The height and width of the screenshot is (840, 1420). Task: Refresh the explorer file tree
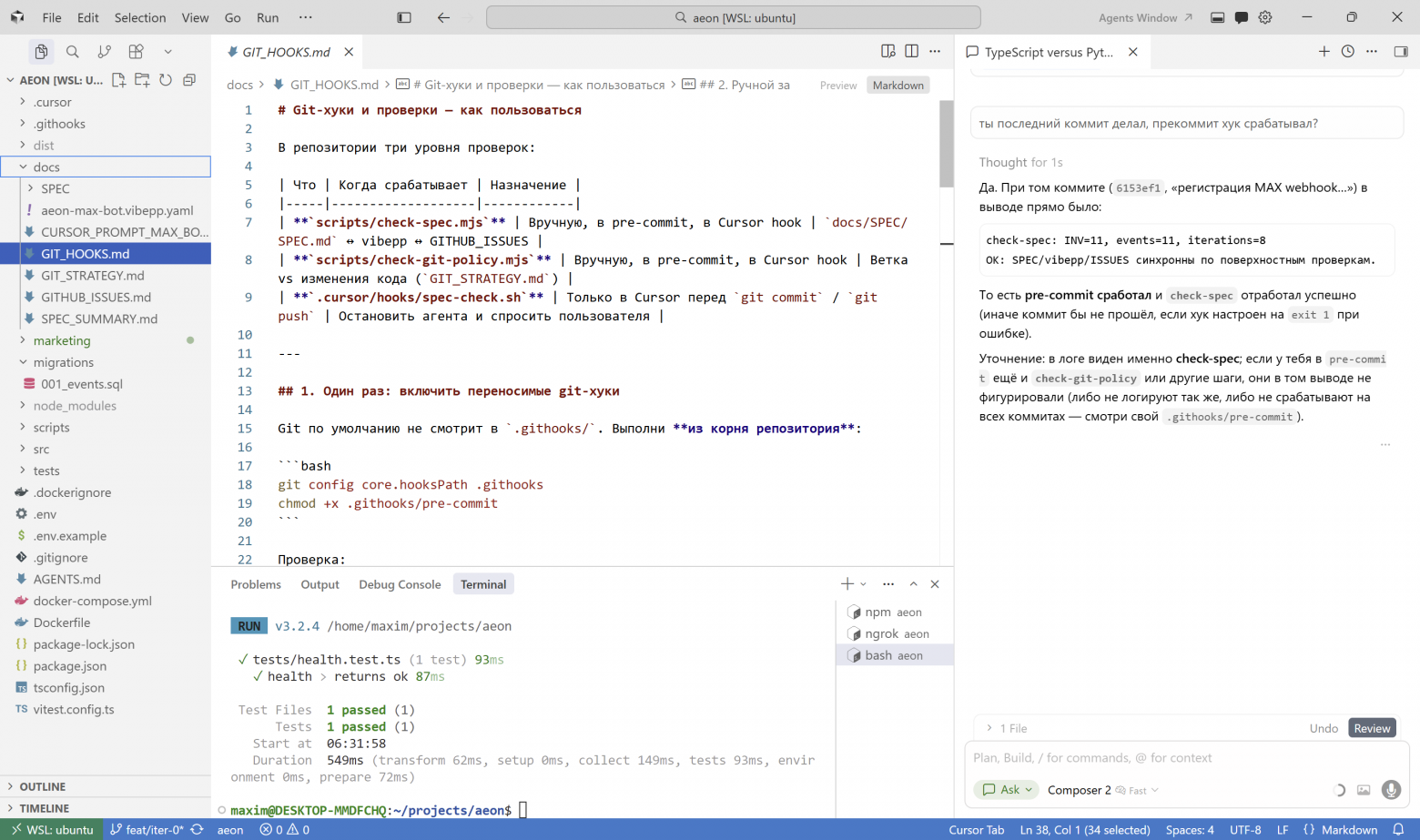pyautogui.click(x=166, y=80)
